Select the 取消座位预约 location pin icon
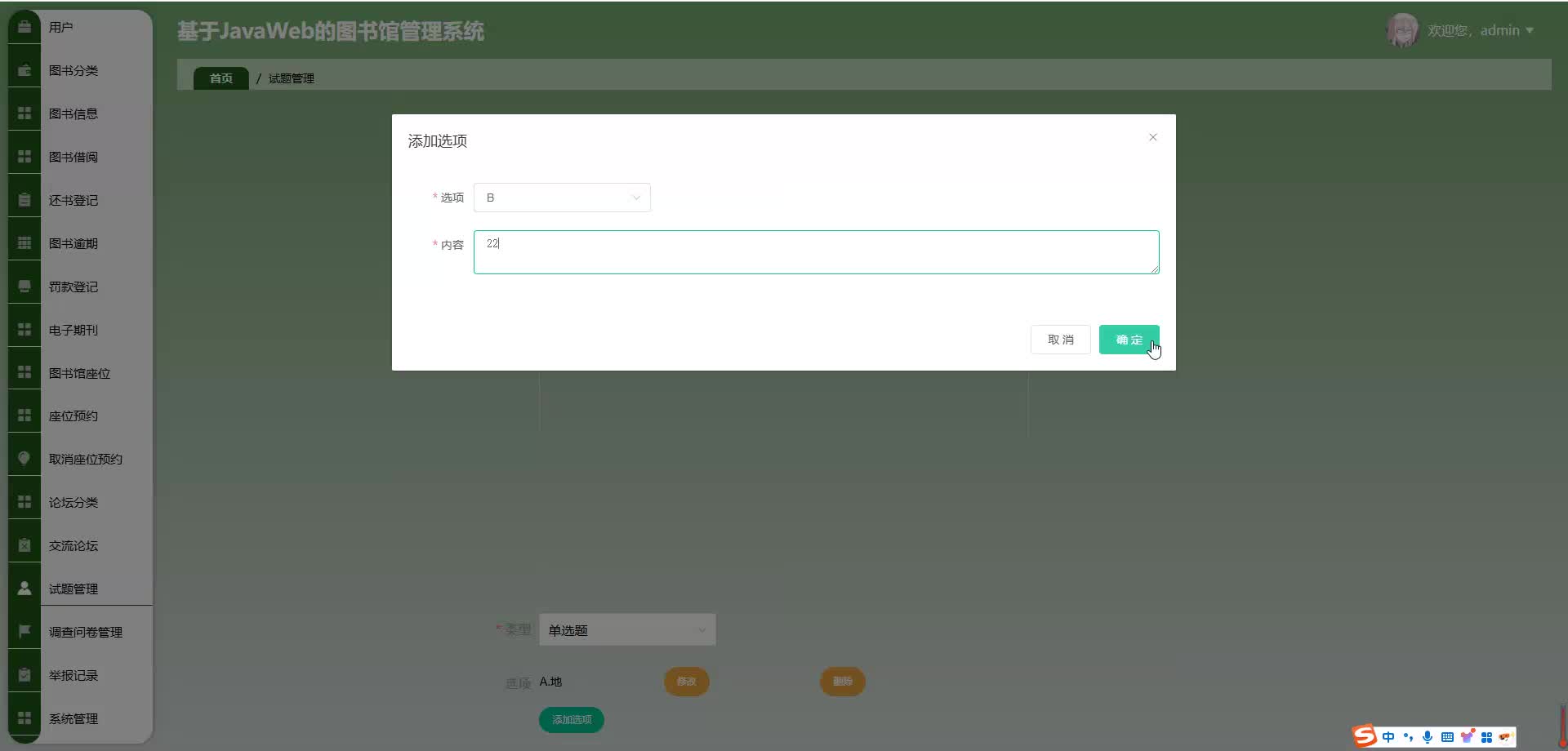The width and height of the screenshot is (1568, 751). (x=24, y=457)
